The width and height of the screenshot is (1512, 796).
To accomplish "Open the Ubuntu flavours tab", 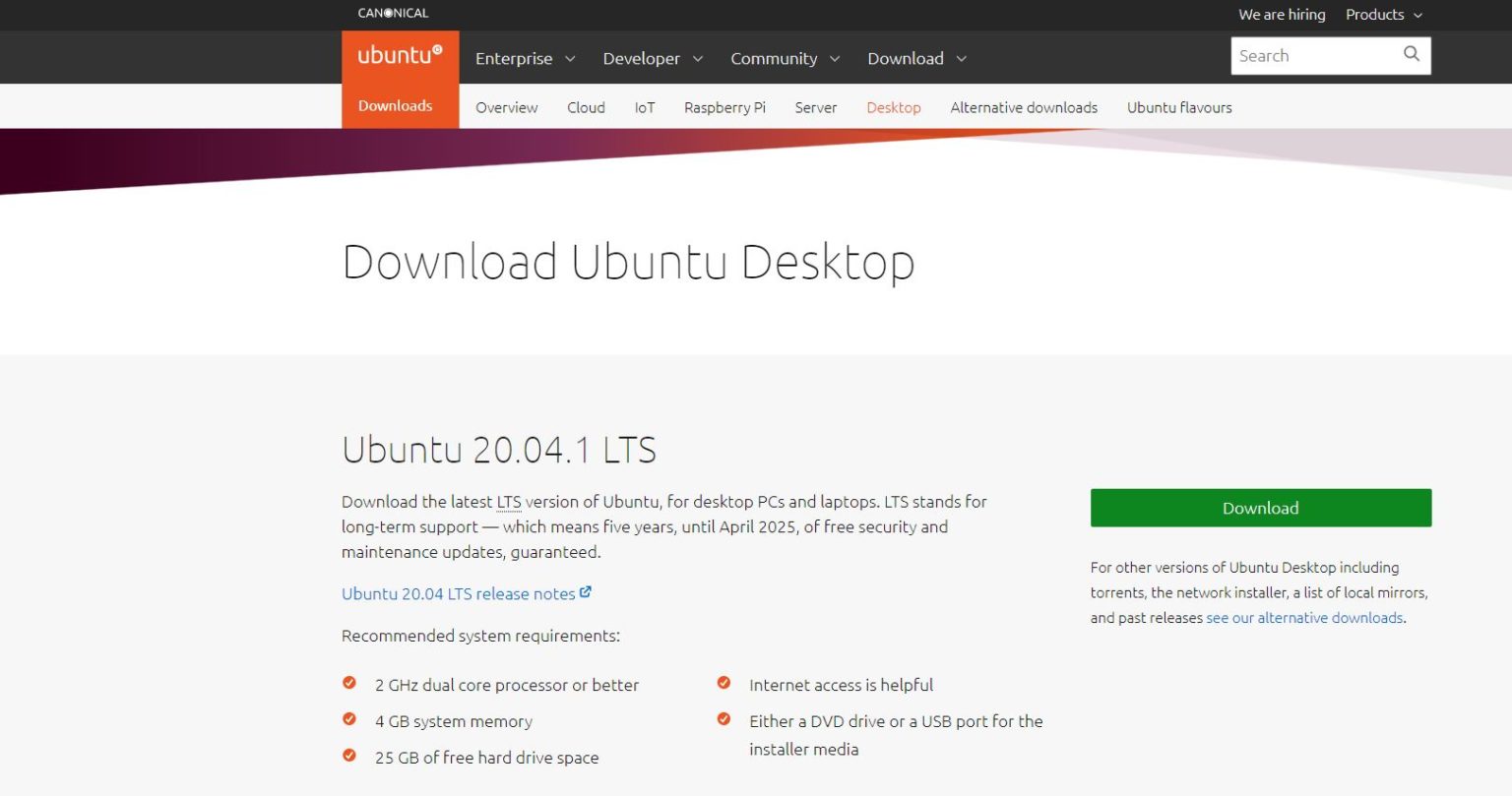I will click(1179, 107).
